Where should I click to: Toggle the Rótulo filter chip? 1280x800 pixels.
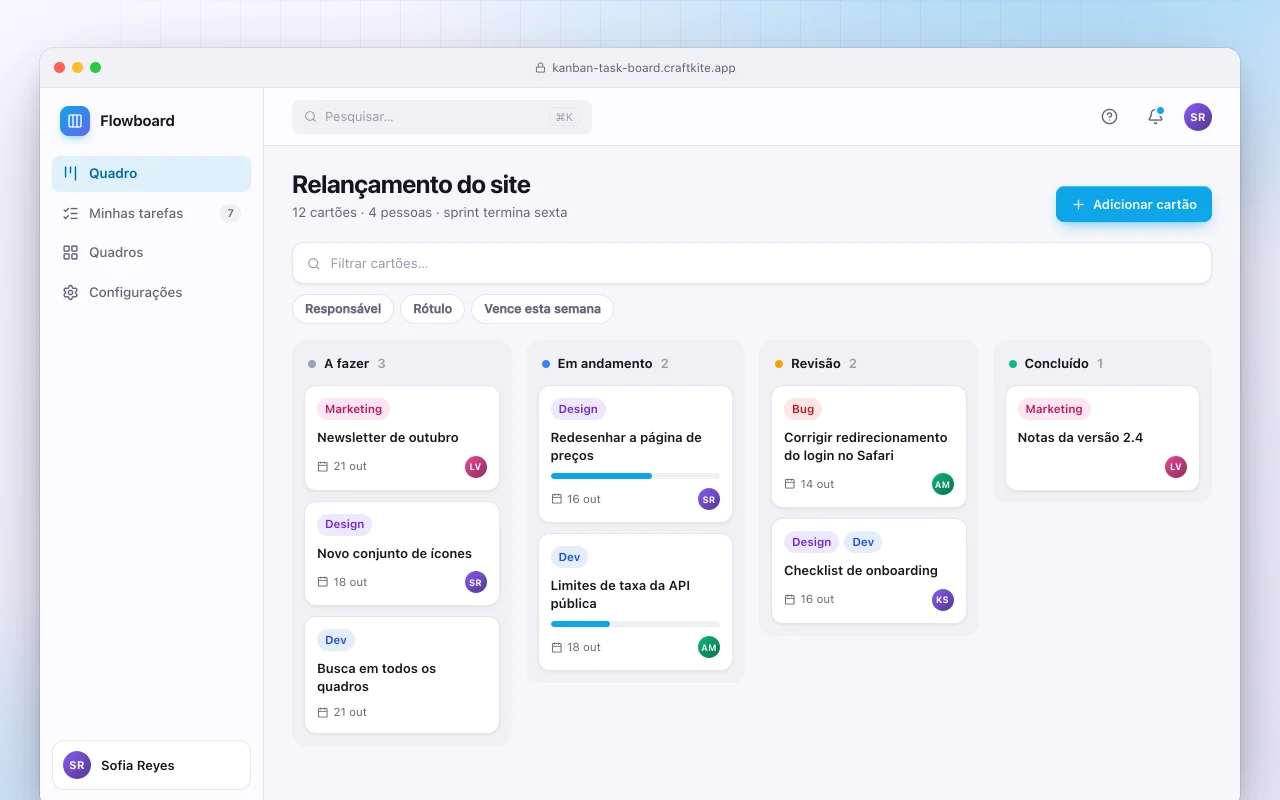pos(433,309)
